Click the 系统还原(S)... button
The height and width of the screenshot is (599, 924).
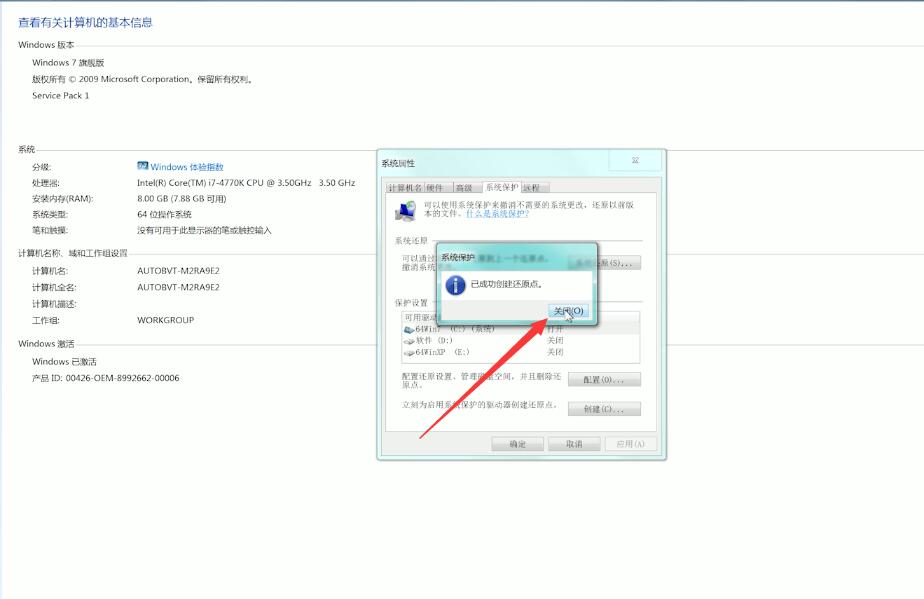pos(604,263)
